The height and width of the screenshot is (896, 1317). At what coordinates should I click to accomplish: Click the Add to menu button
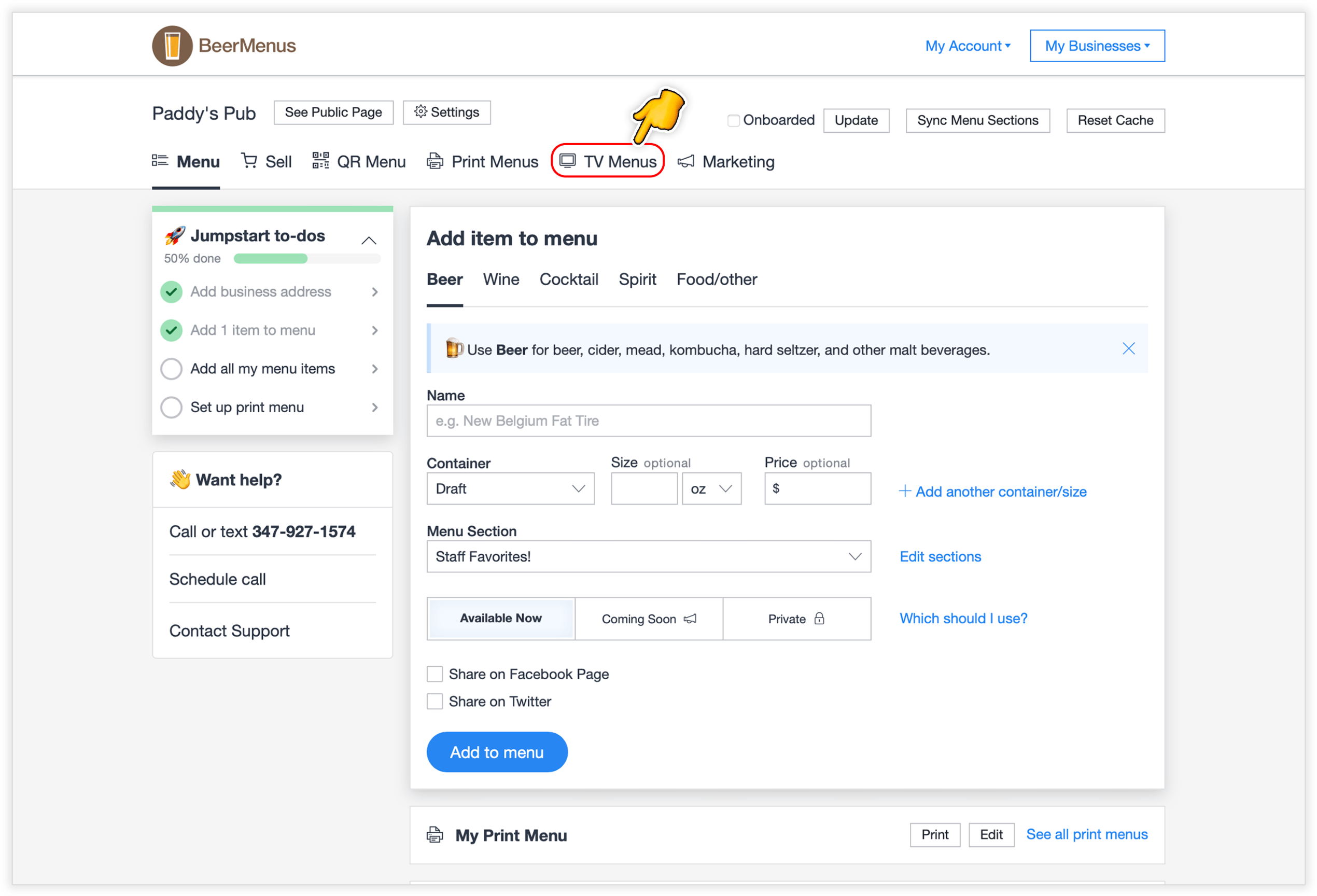[x=497, y=751]
